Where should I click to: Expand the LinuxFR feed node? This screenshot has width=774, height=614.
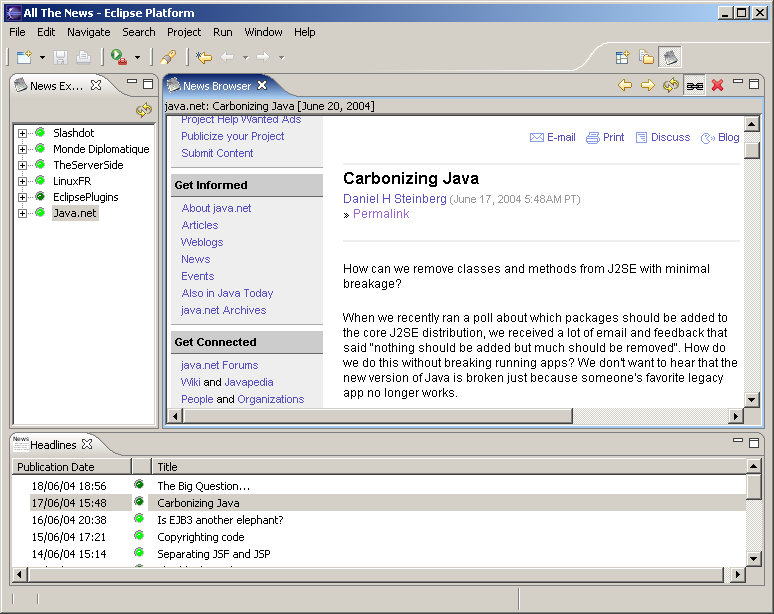(x=22, y=181)
